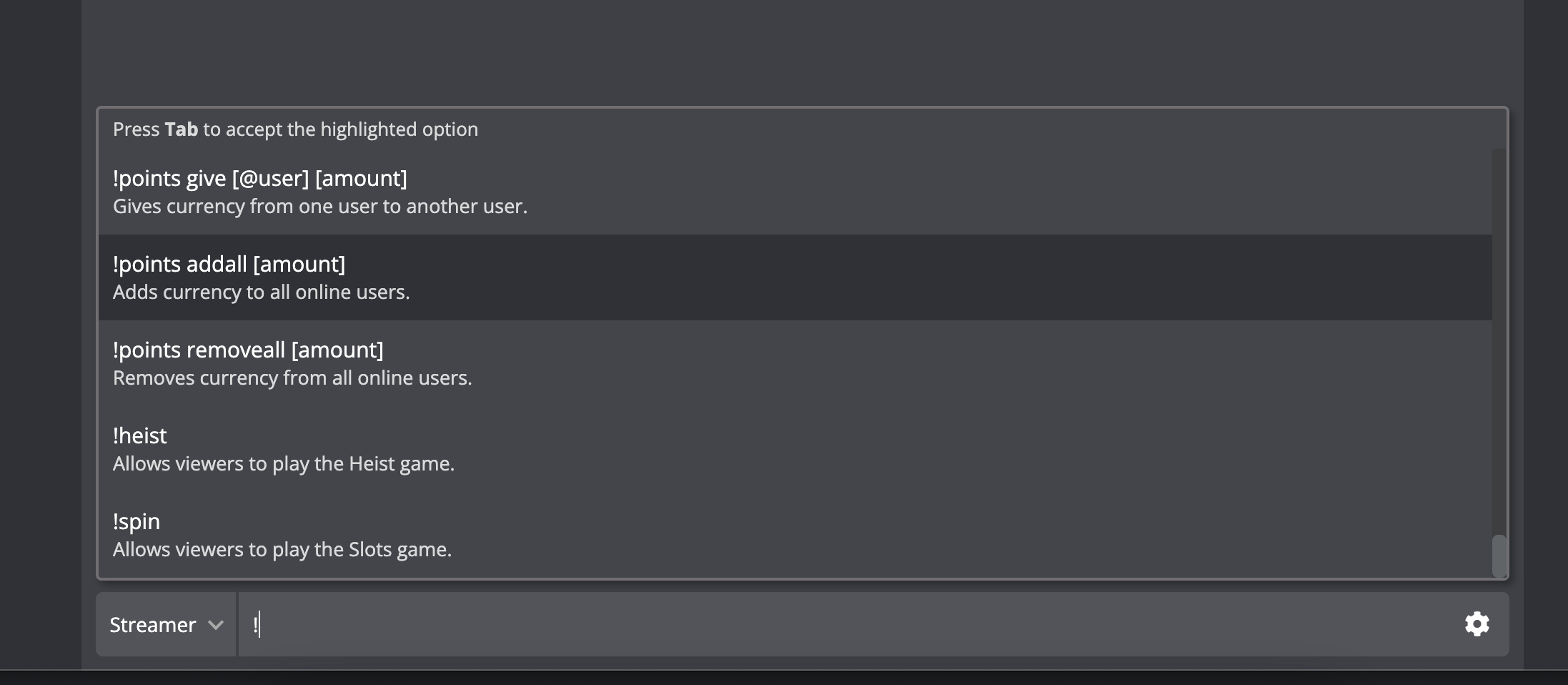Click "Gives currency from one user to another user"
Screen dimensions: 1568x685
pos(320,207)
